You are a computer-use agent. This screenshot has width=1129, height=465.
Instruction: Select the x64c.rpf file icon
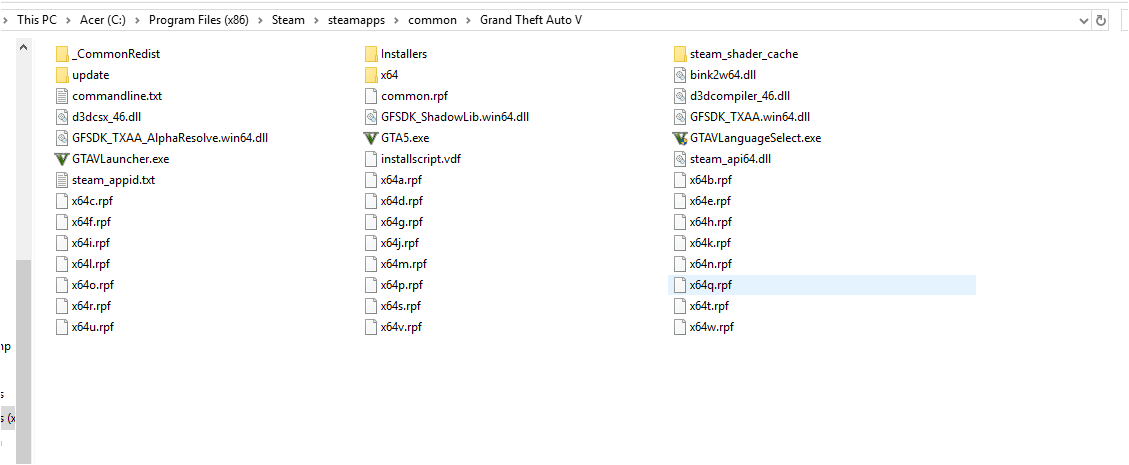point(62,201)
